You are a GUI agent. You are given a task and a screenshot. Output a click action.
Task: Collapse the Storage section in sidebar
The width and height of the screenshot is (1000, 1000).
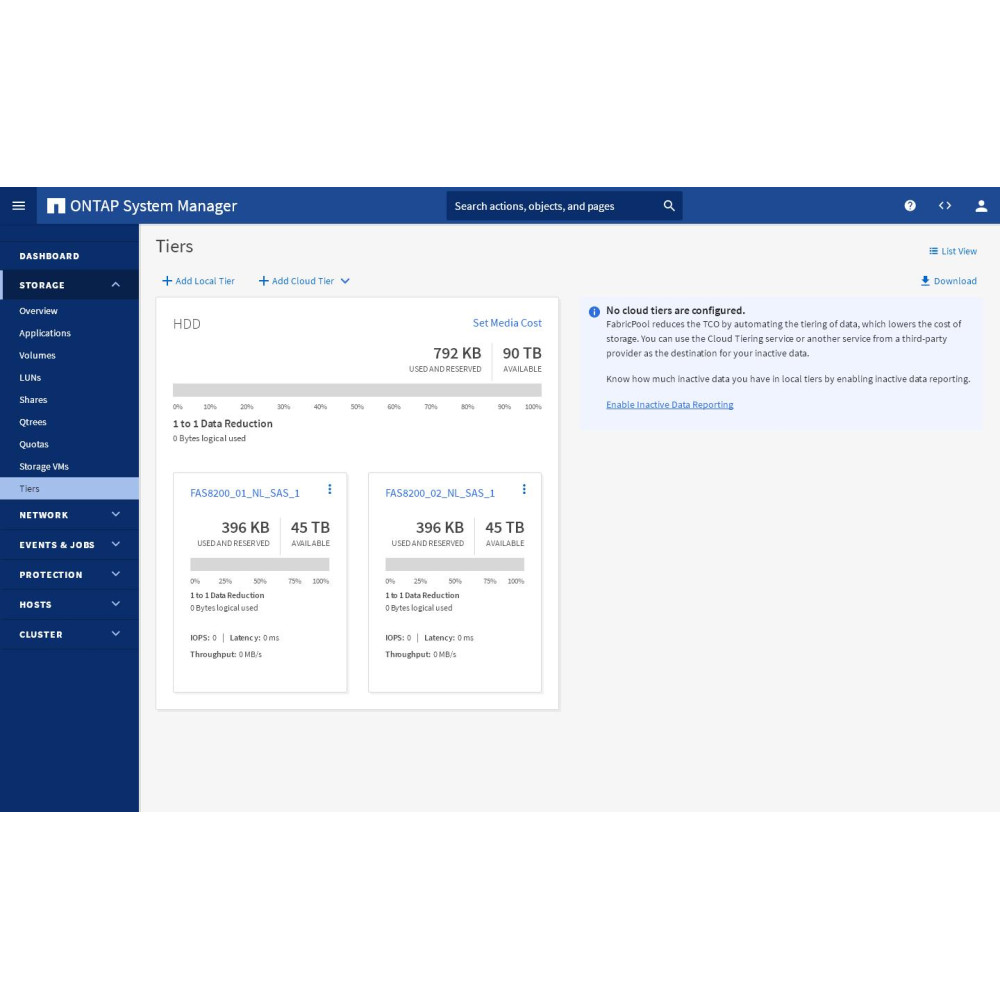pos(115,285)
